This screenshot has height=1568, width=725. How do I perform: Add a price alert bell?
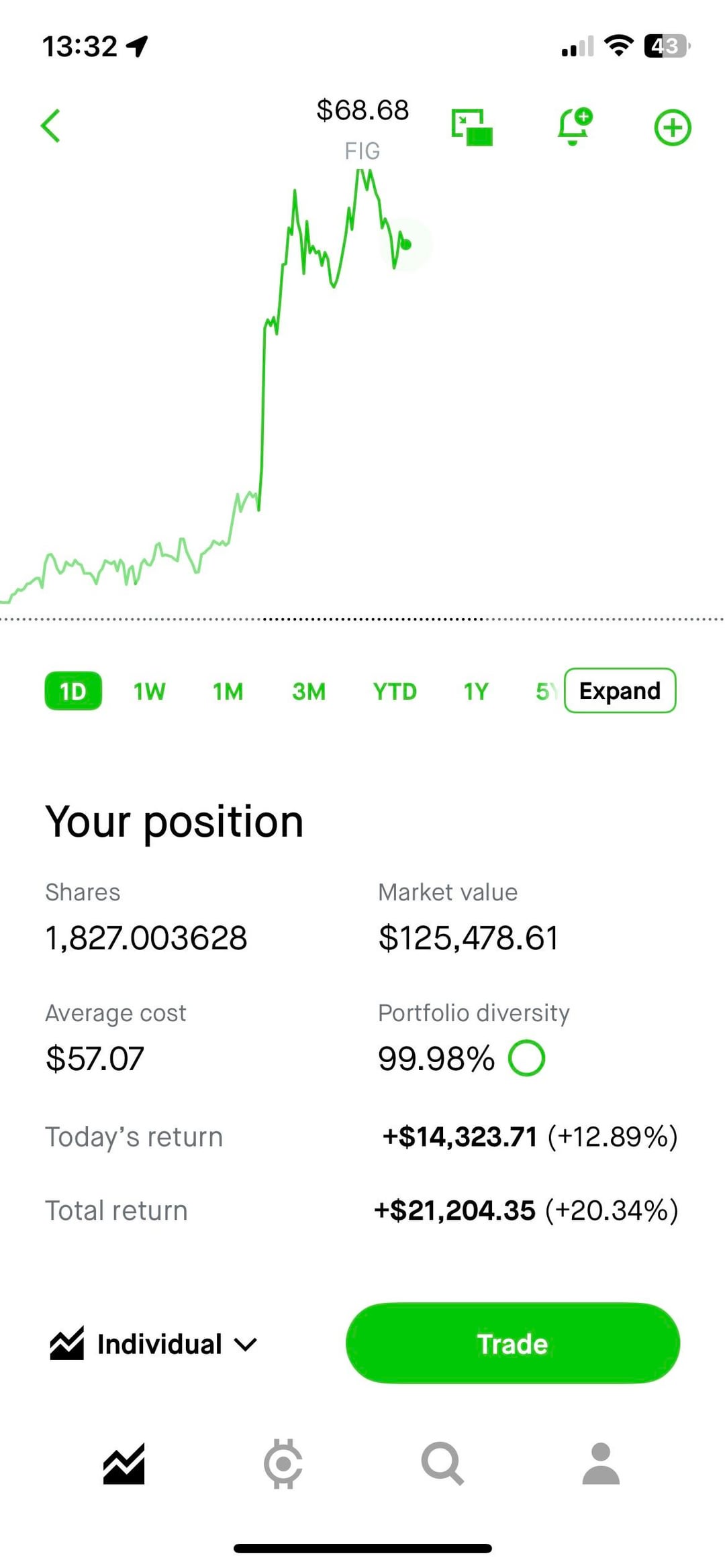574,126
